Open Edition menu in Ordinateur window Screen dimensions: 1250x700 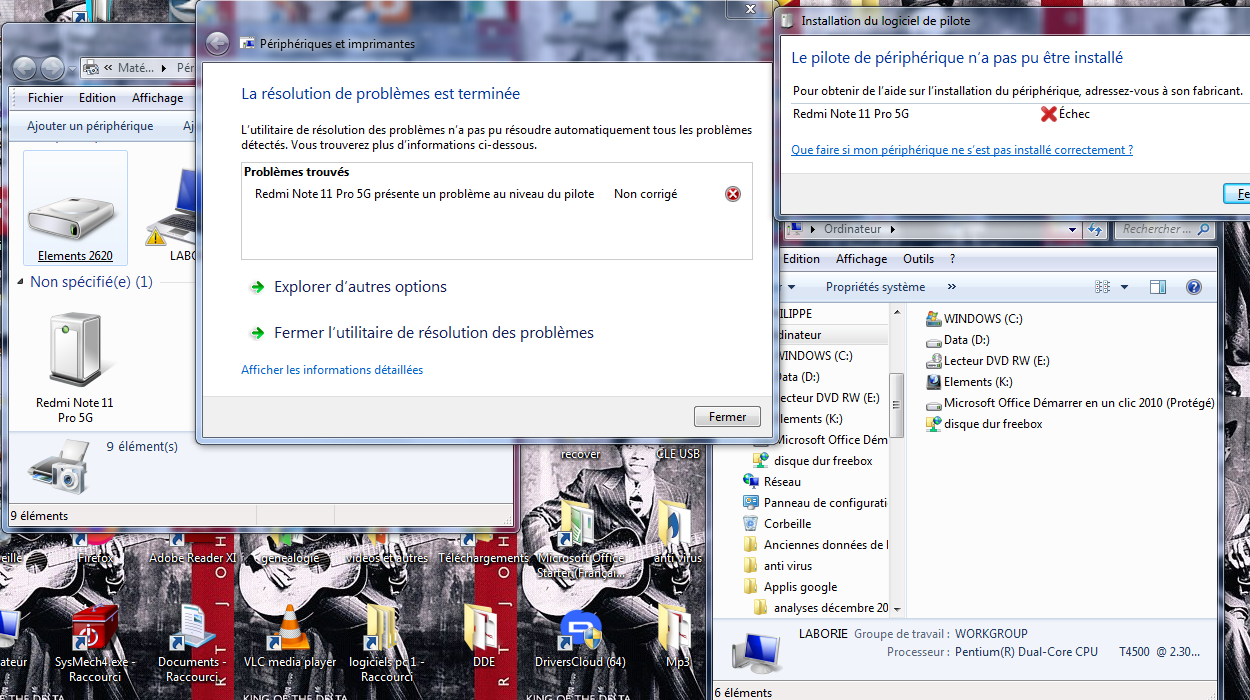click(801, 259)
